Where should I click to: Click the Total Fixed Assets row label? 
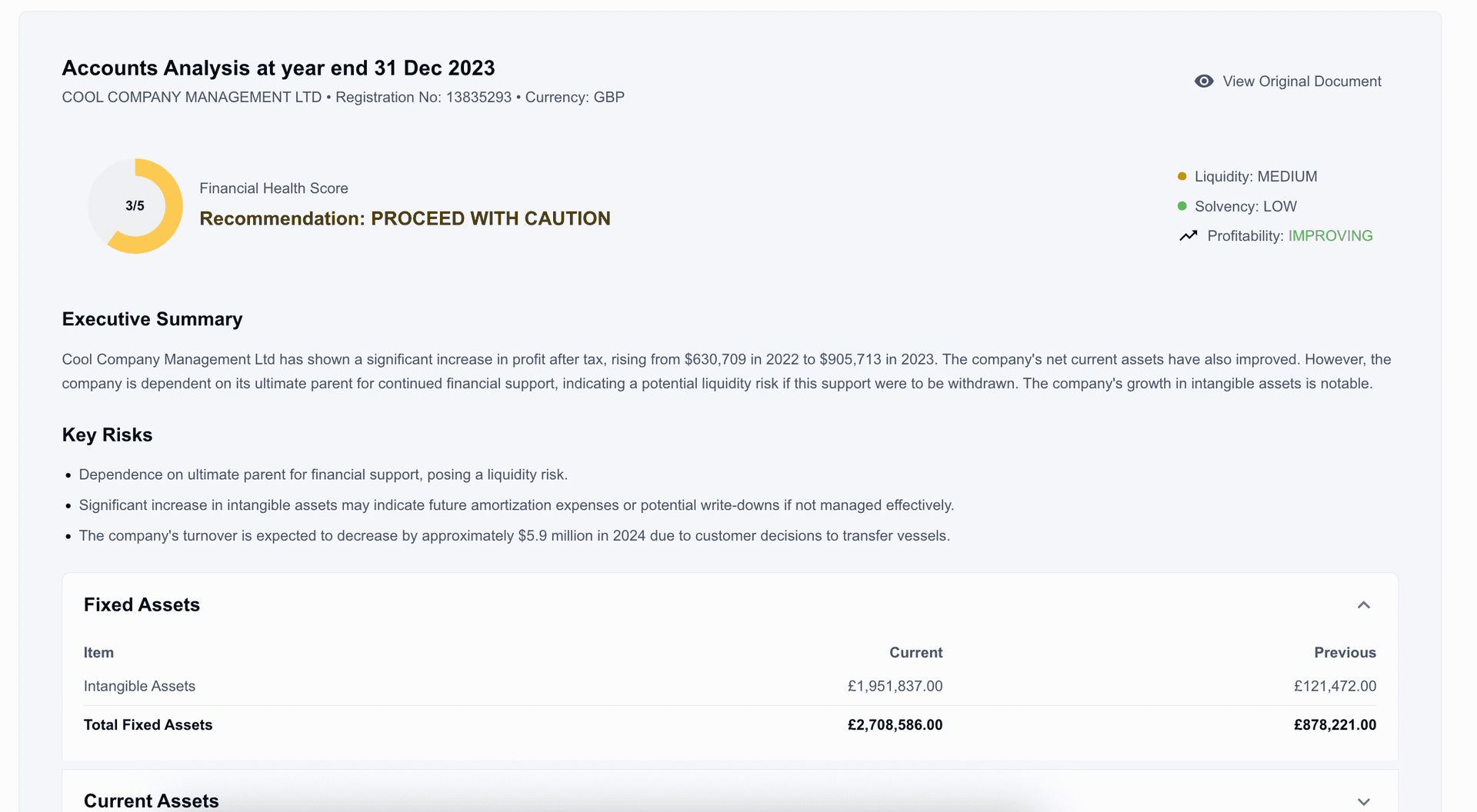pos(148,724)
